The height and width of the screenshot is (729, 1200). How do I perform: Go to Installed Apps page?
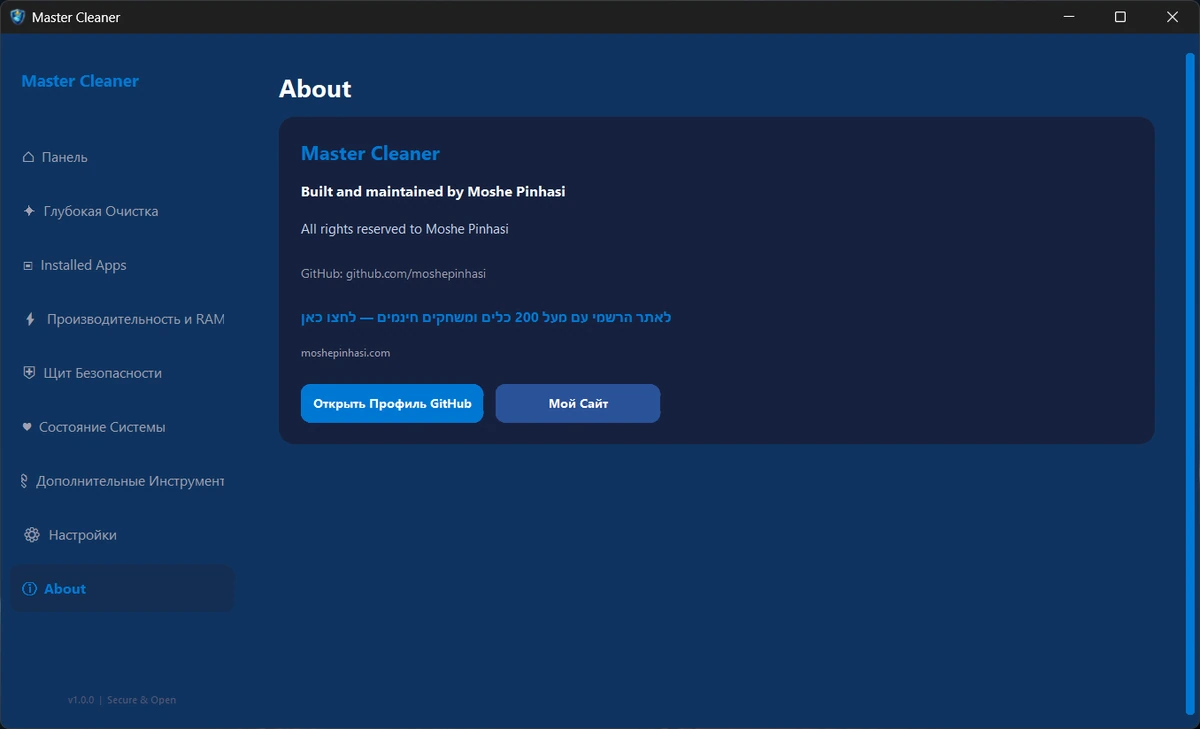pos(122,265)
